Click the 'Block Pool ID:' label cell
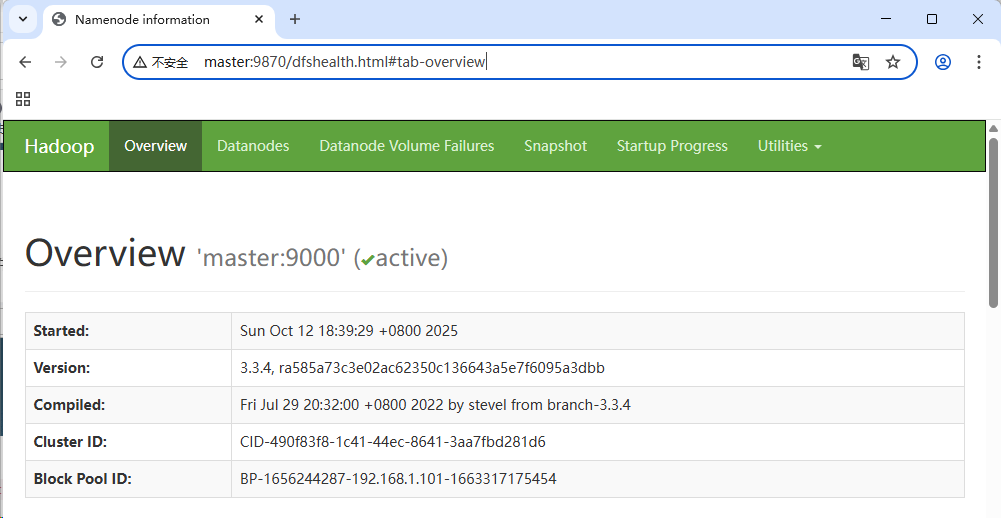Image resolution: width=1001 pixels, height=518 pixels. coord(128,479)
